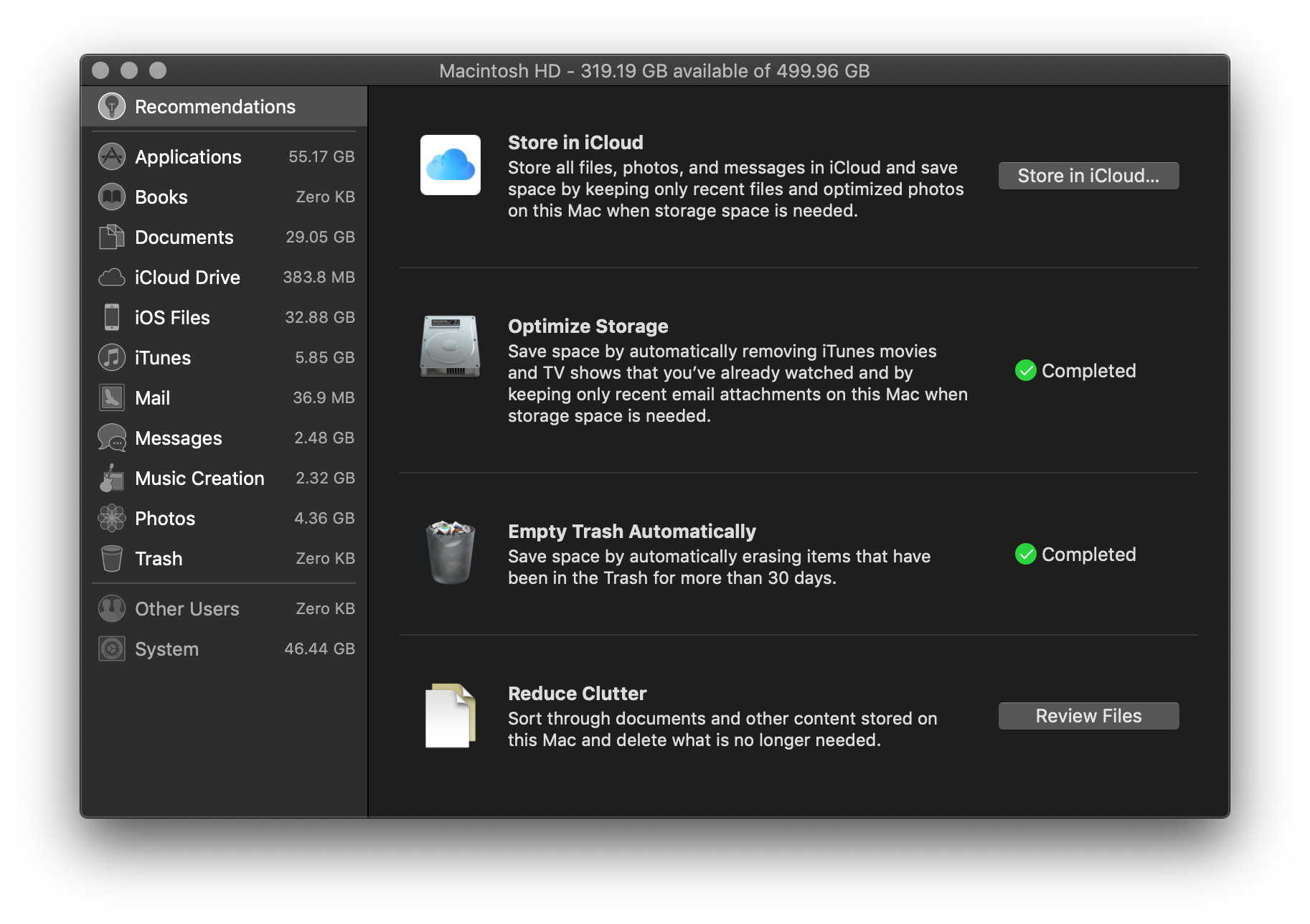
Task: Click the Recommendations lightbulb icon
Action: [x=112, y=106]
